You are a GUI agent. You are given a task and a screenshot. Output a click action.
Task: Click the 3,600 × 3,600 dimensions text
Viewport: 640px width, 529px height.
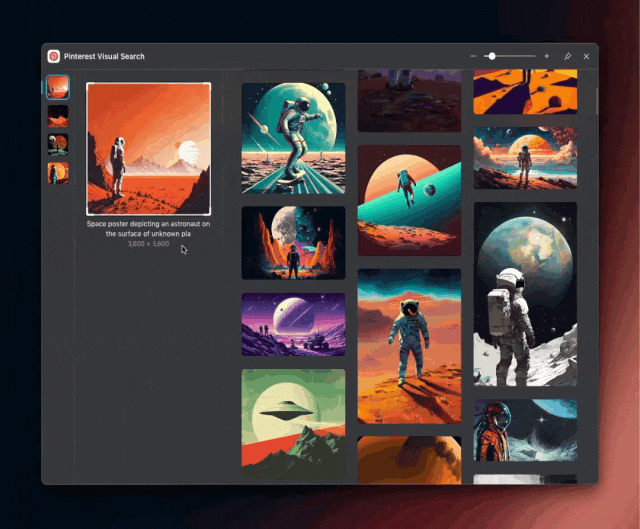pyautogui.click(x=148, y=244)
